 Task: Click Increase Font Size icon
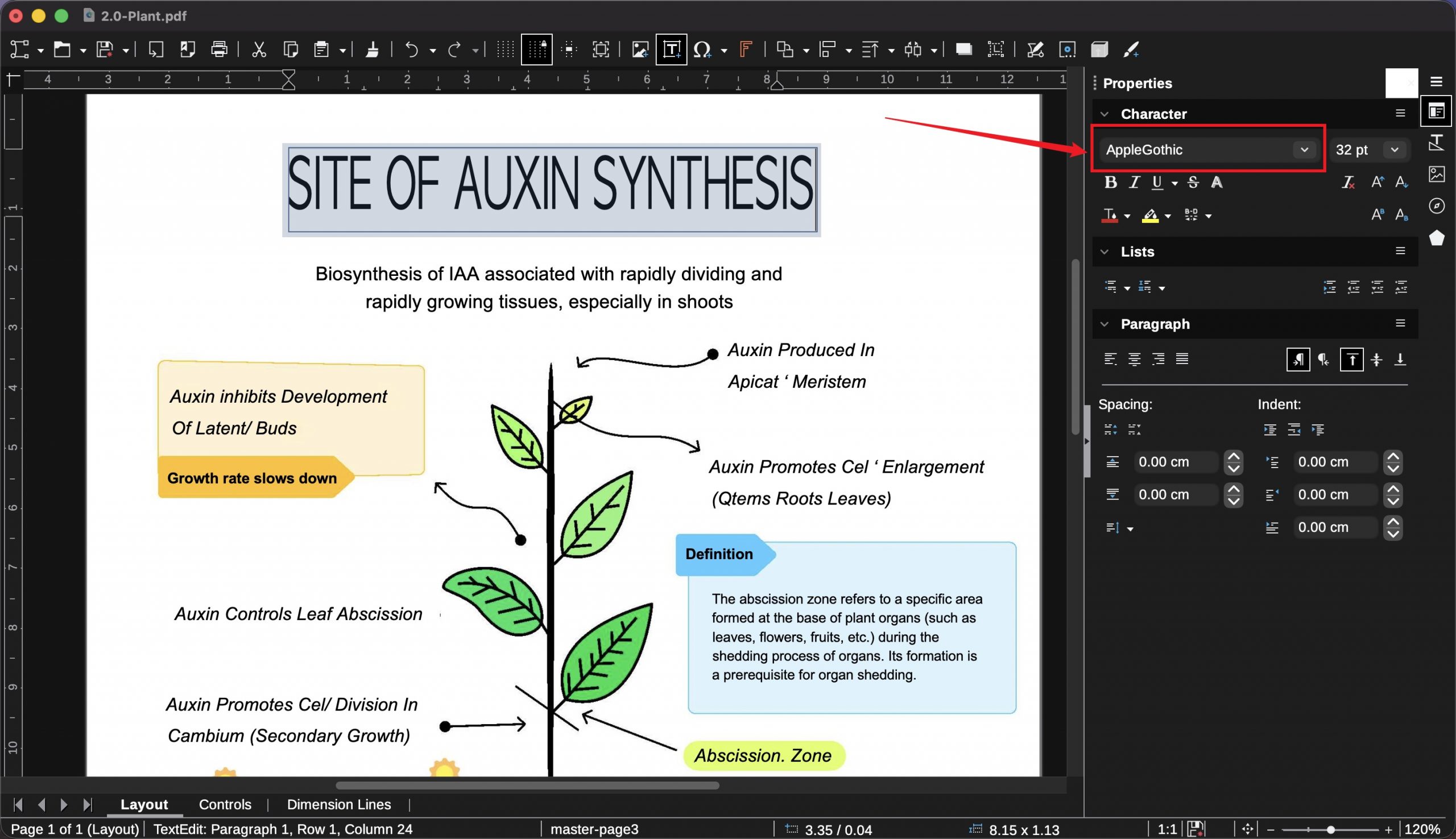1378,183
